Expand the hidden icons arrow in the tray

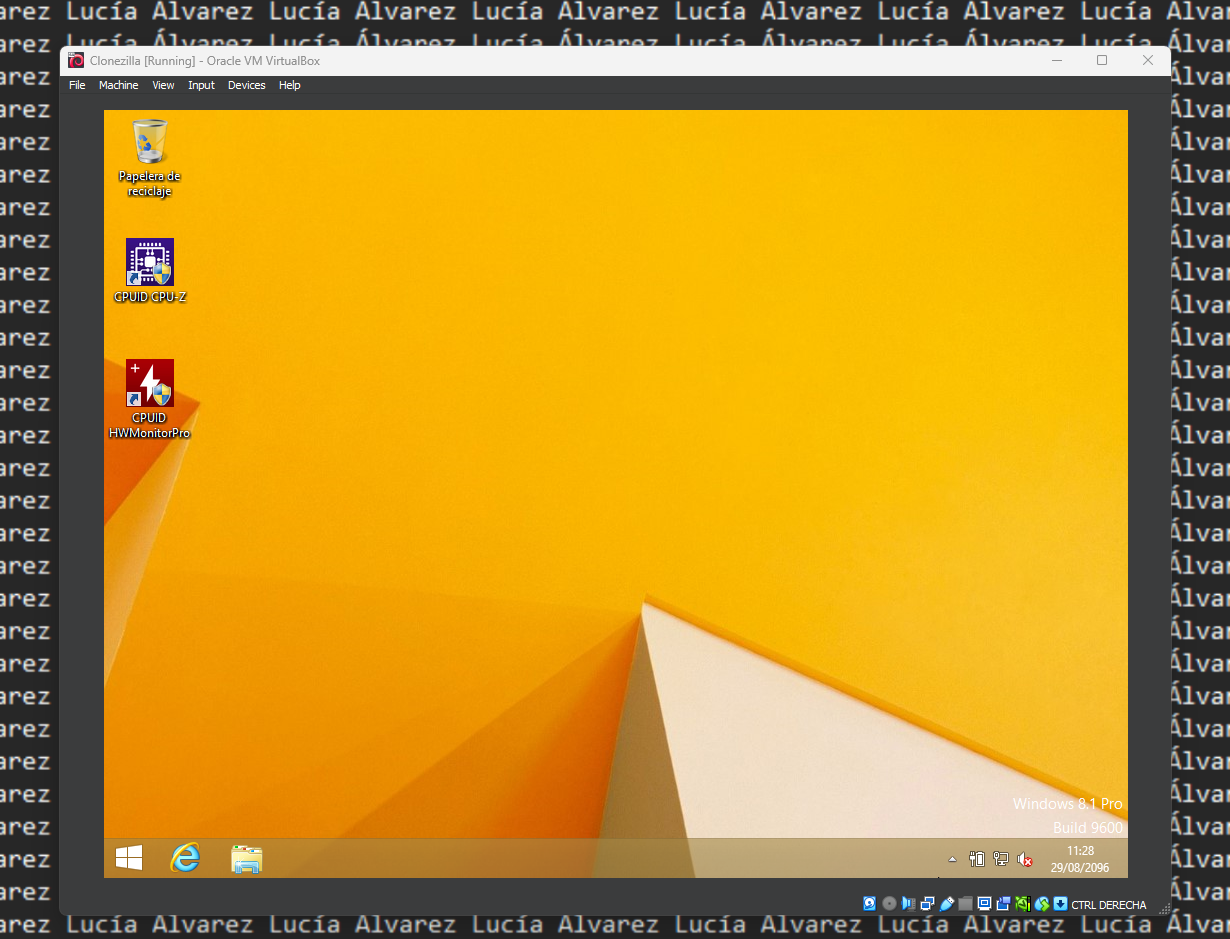tap(952, 859)
